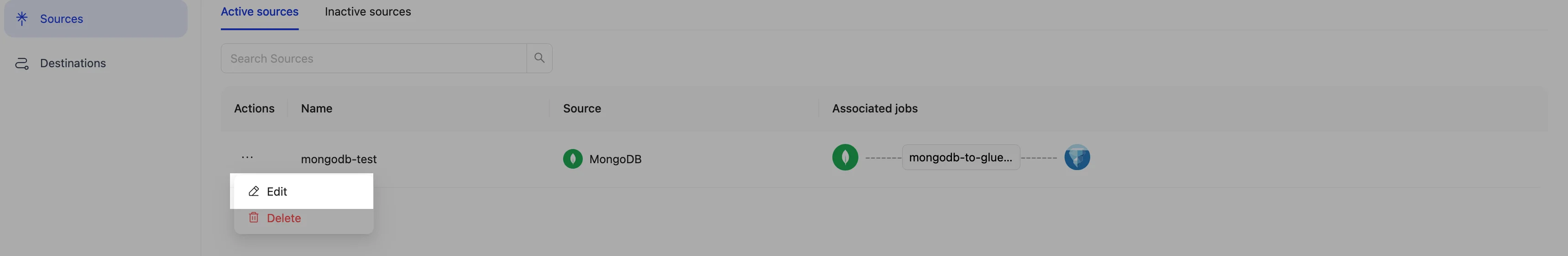This screenshot has width=1568, height=256.
Task: Click the mongodb-test source name
Action: click(339, 159)
